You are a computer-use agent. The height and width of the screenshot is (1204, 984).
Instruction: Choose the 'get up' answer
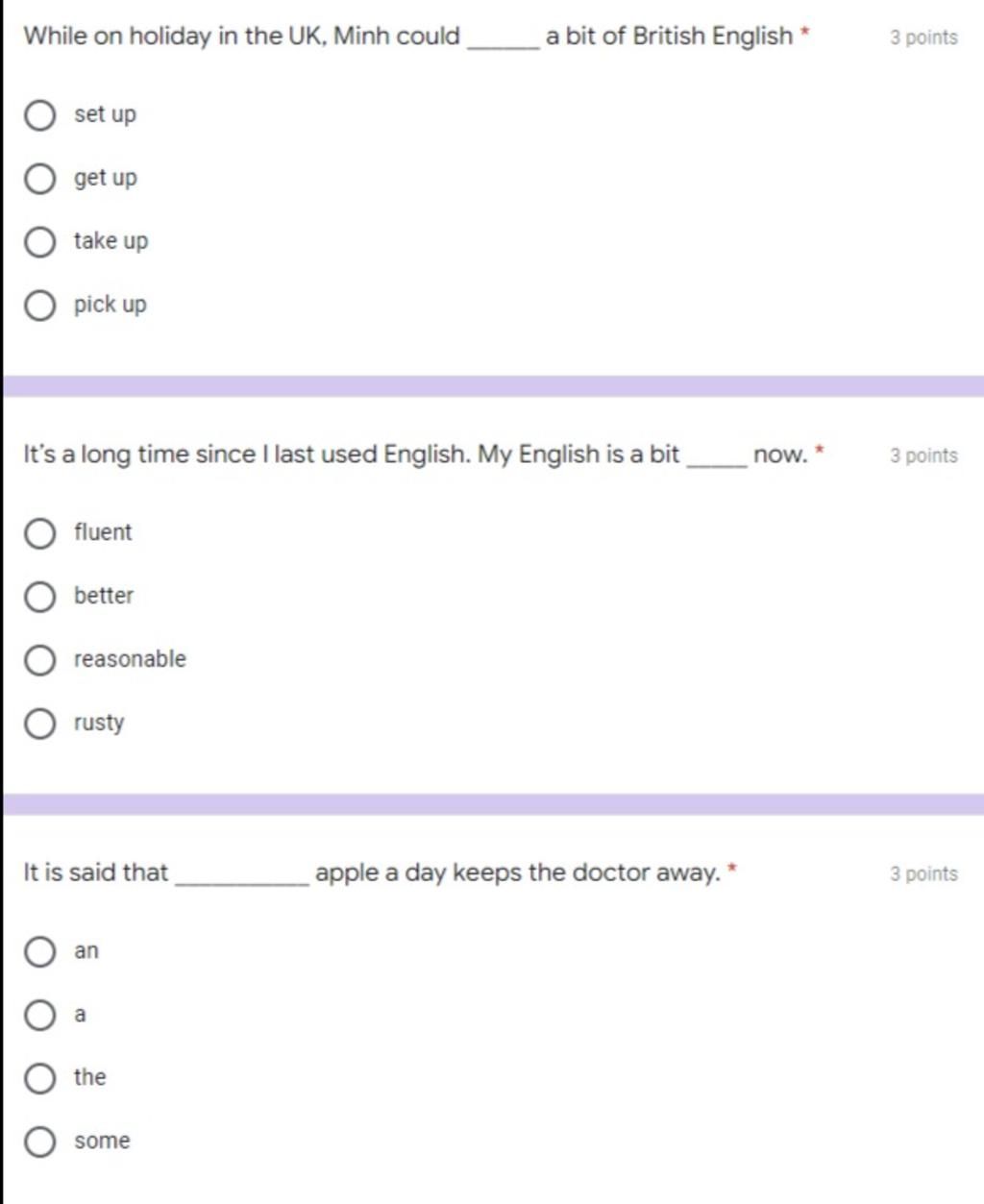pyautogui.click(x=39, y=179)
